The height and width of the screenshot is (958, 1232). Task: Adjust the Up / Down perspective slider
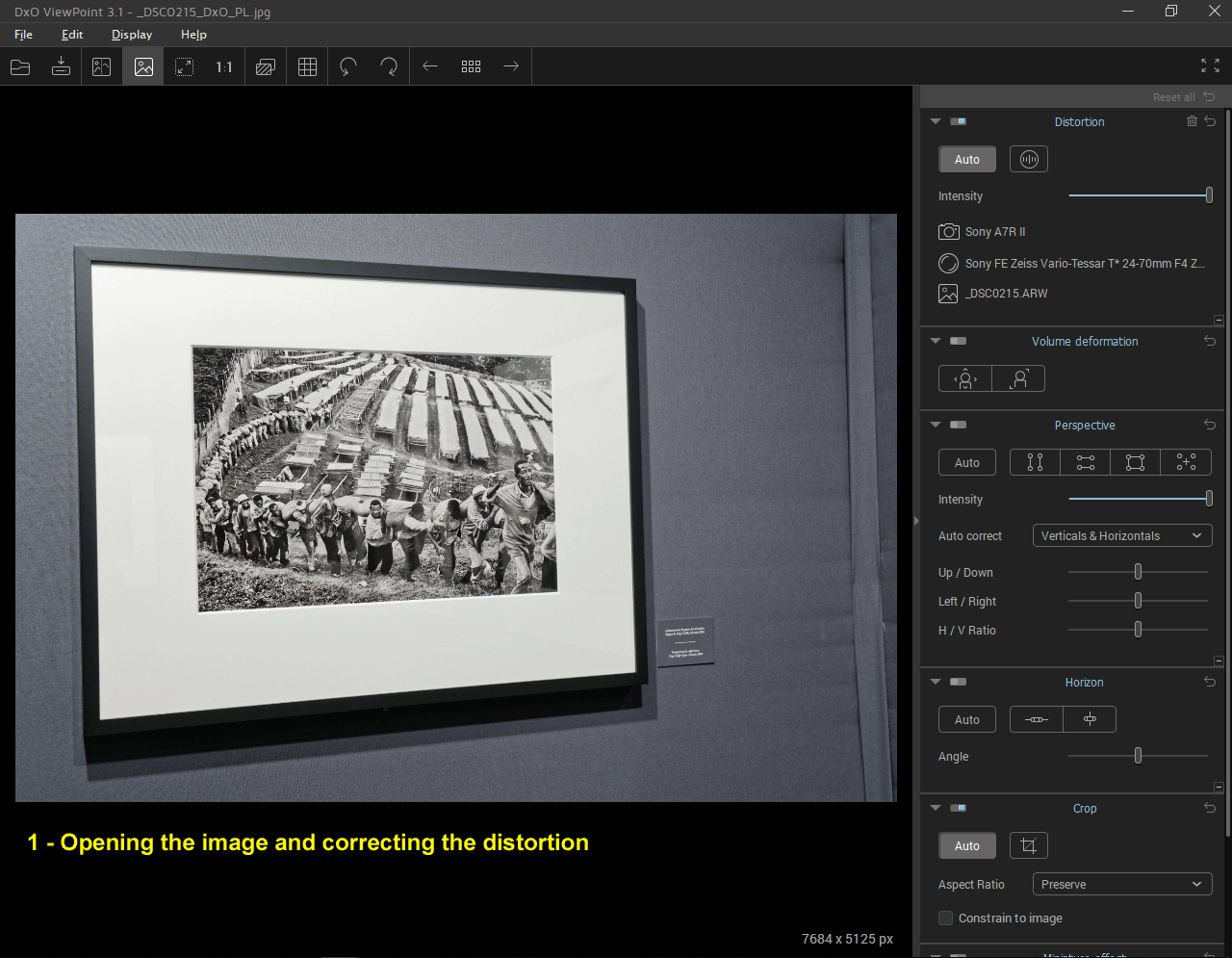(x=1138, y=572)
